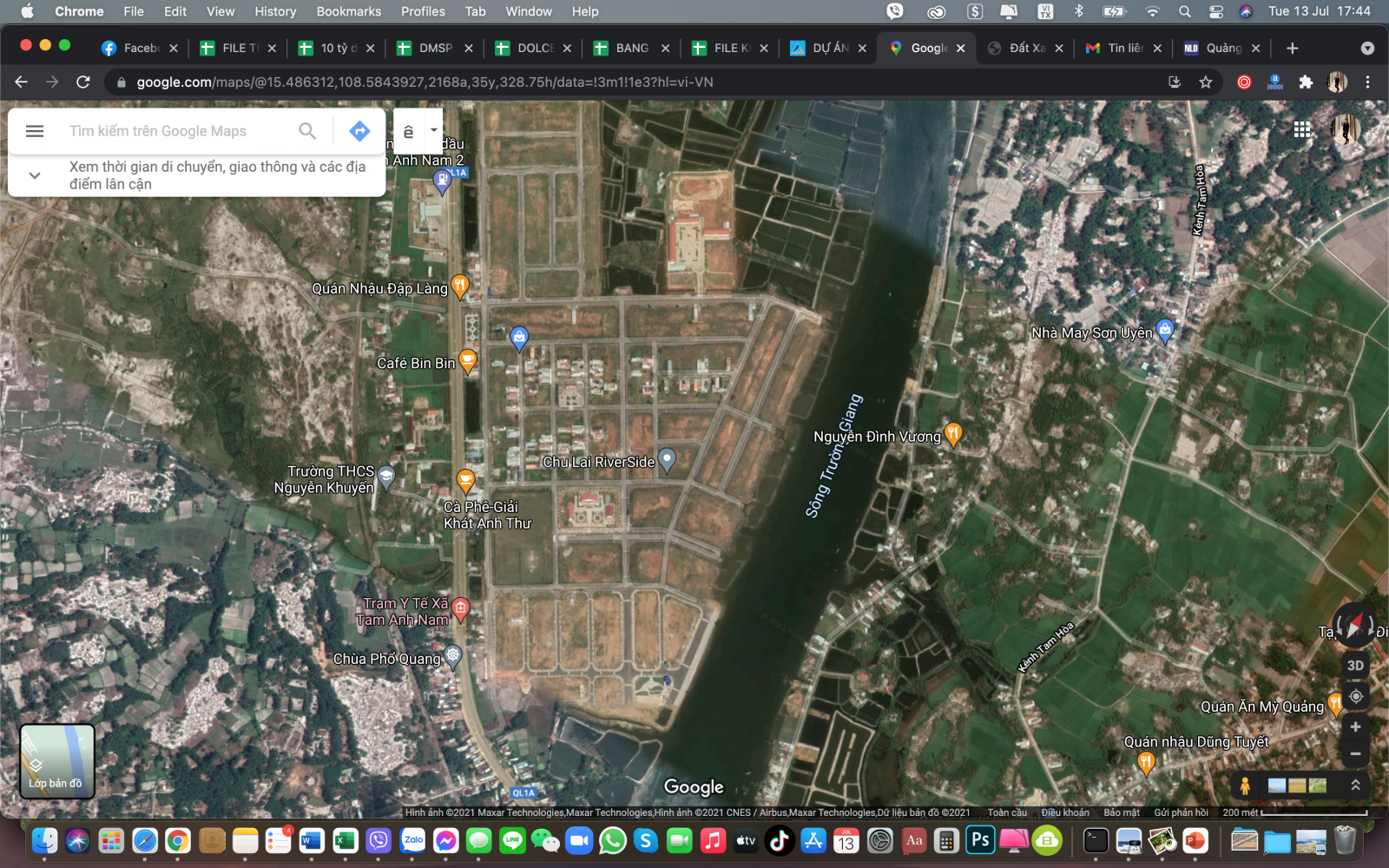Screen dimensions: 1389x868
Task: Open the Google apps grid
Action: click(x=1302, y=129)
